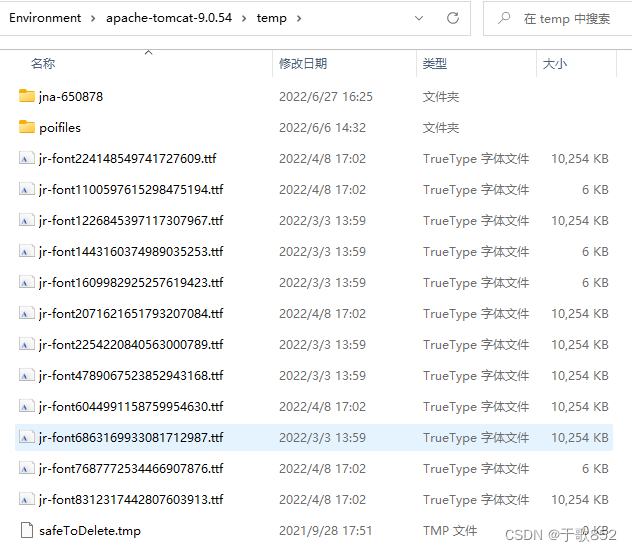Viewport: 632px width, 552px height.
Task: Click the poifiles folder icon
Action: [27, 127]
